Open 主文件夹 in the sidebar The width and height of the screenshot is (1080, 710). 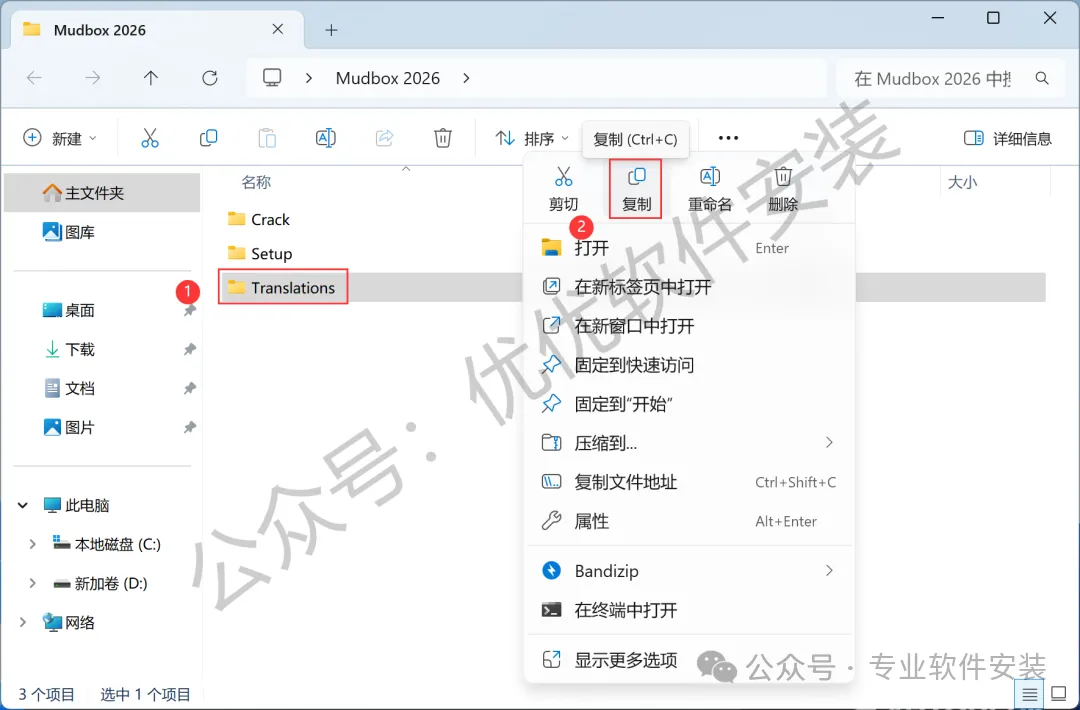(102, 193)
